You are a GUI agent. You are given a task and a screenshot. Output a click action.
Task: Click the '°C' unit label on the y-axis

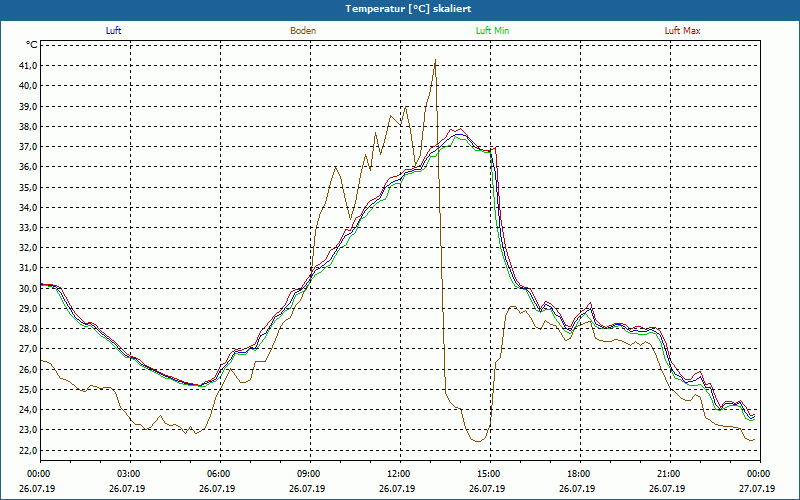click(31, 45)
